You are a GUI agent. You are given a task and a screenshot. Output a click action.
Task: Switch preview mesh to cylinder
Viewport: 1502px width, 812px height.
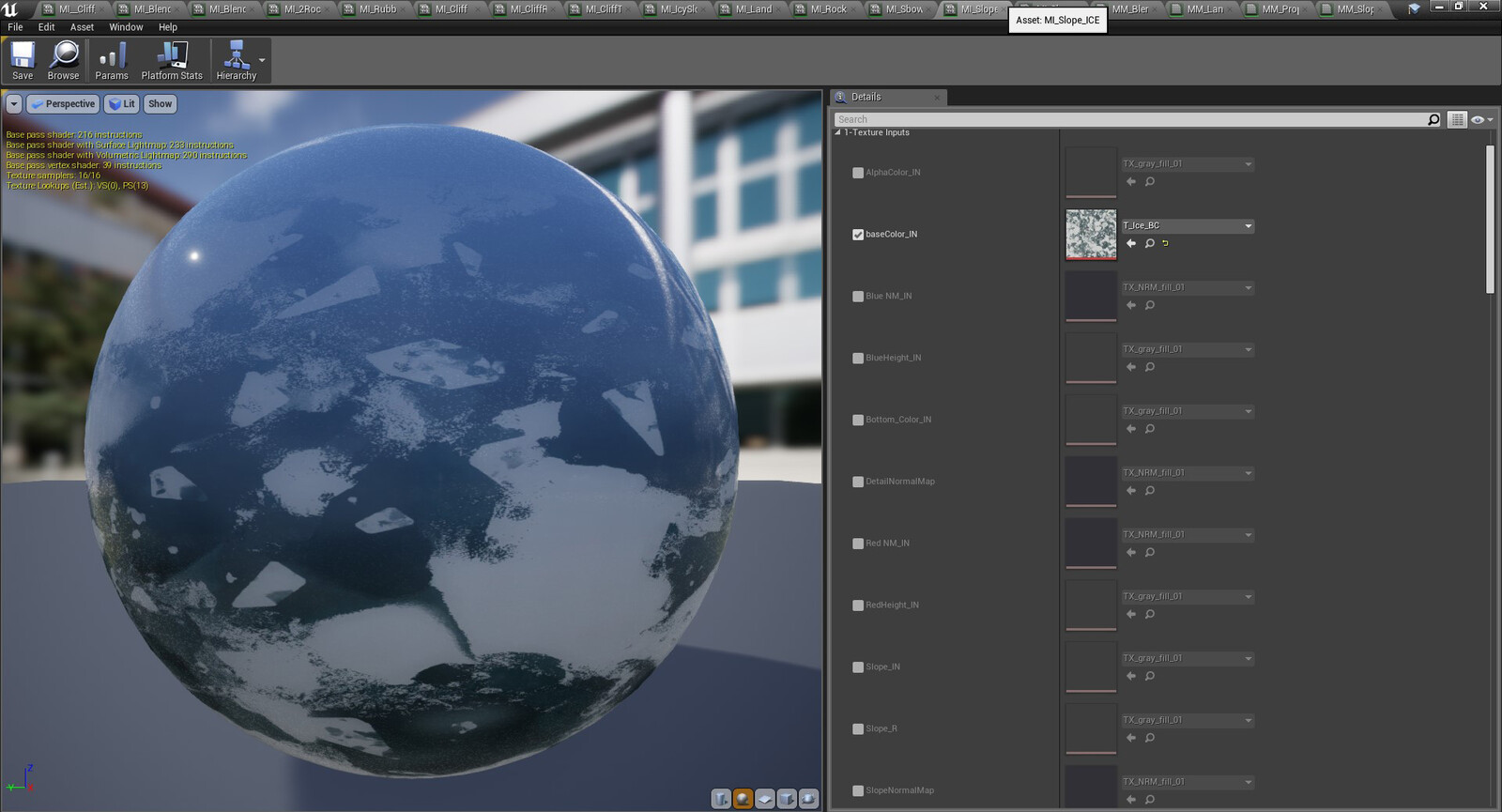tap(721, 799)
